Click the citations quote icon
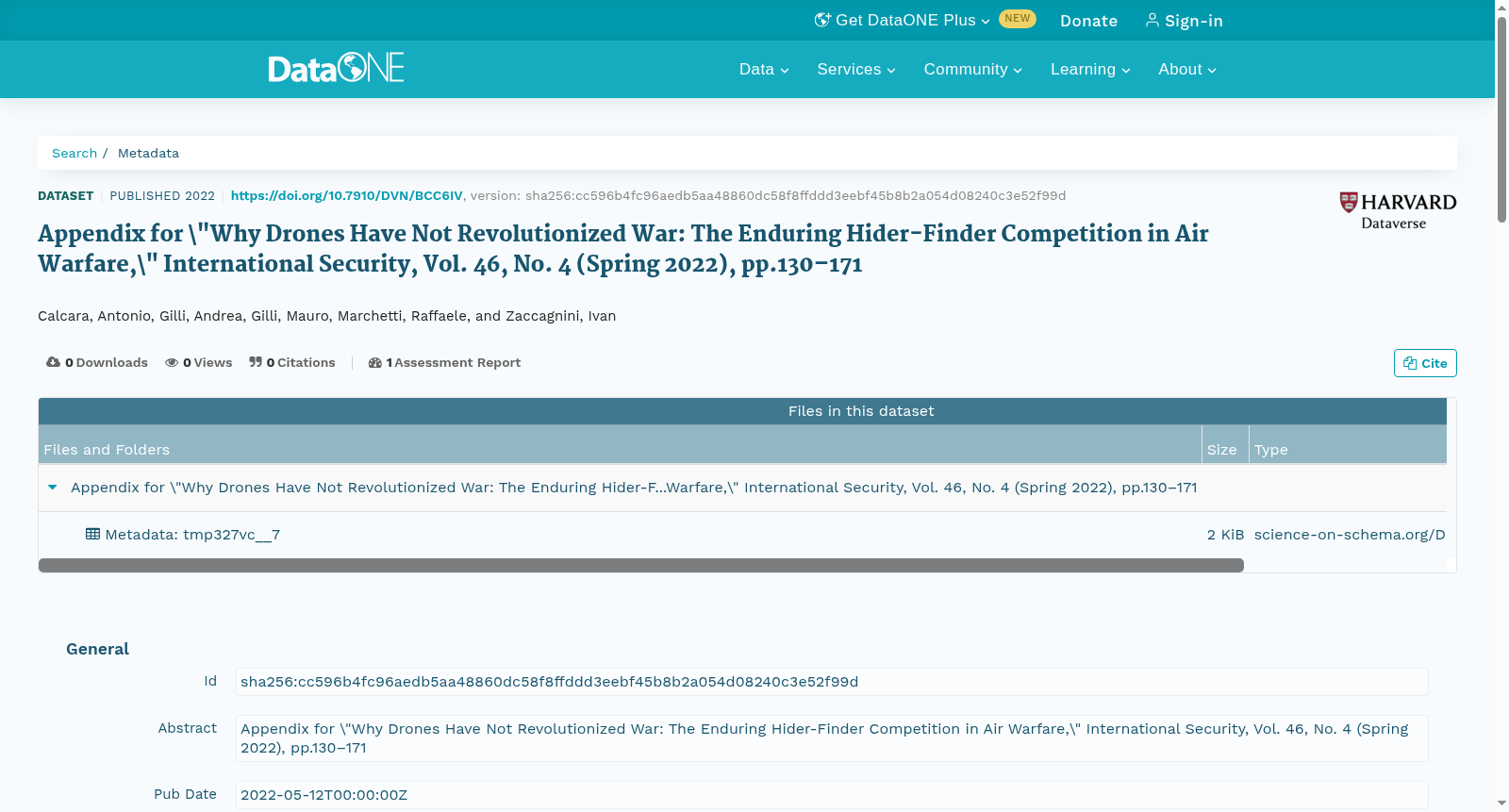 point(256,362)
